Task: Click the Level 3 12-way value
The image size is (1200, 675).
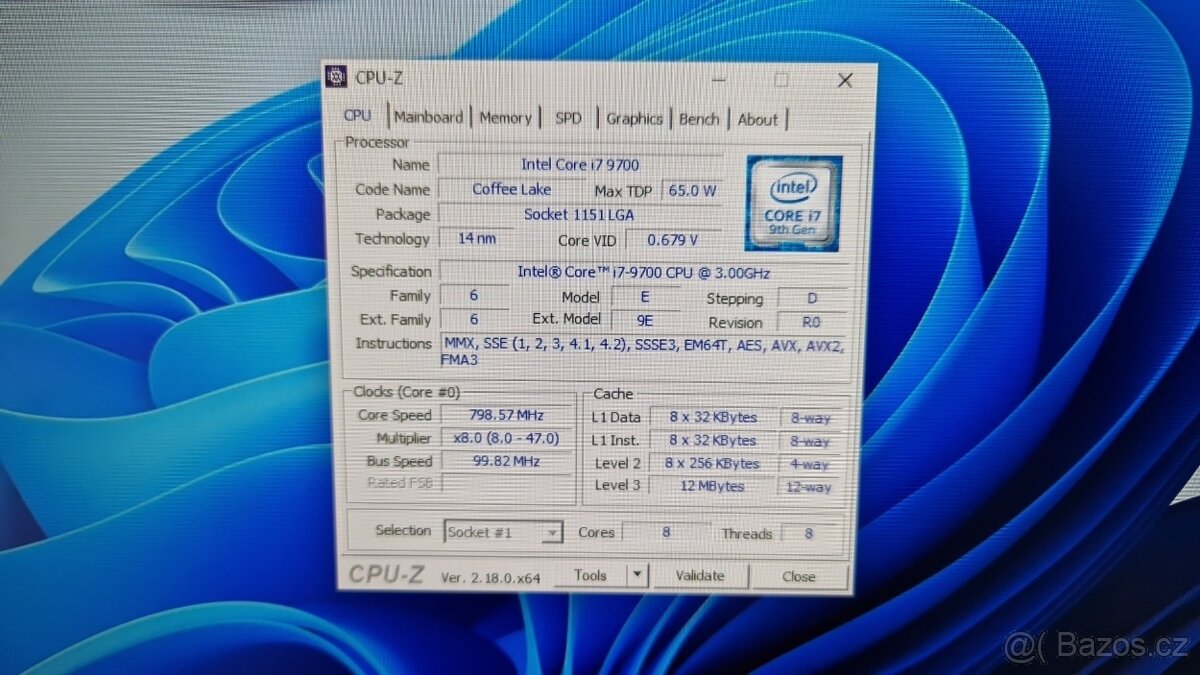Action: [811, 487]
